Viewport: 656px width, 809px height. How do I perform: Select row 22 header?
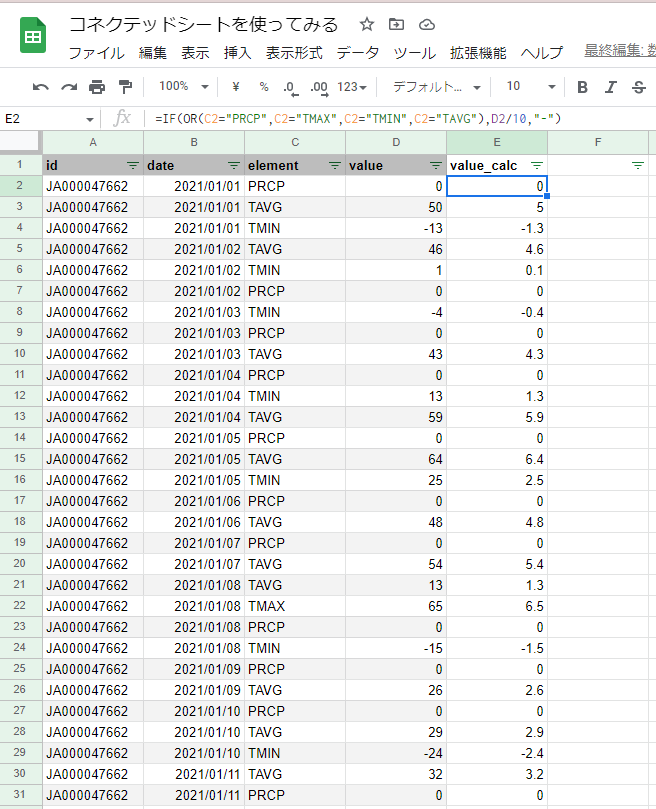20,606
